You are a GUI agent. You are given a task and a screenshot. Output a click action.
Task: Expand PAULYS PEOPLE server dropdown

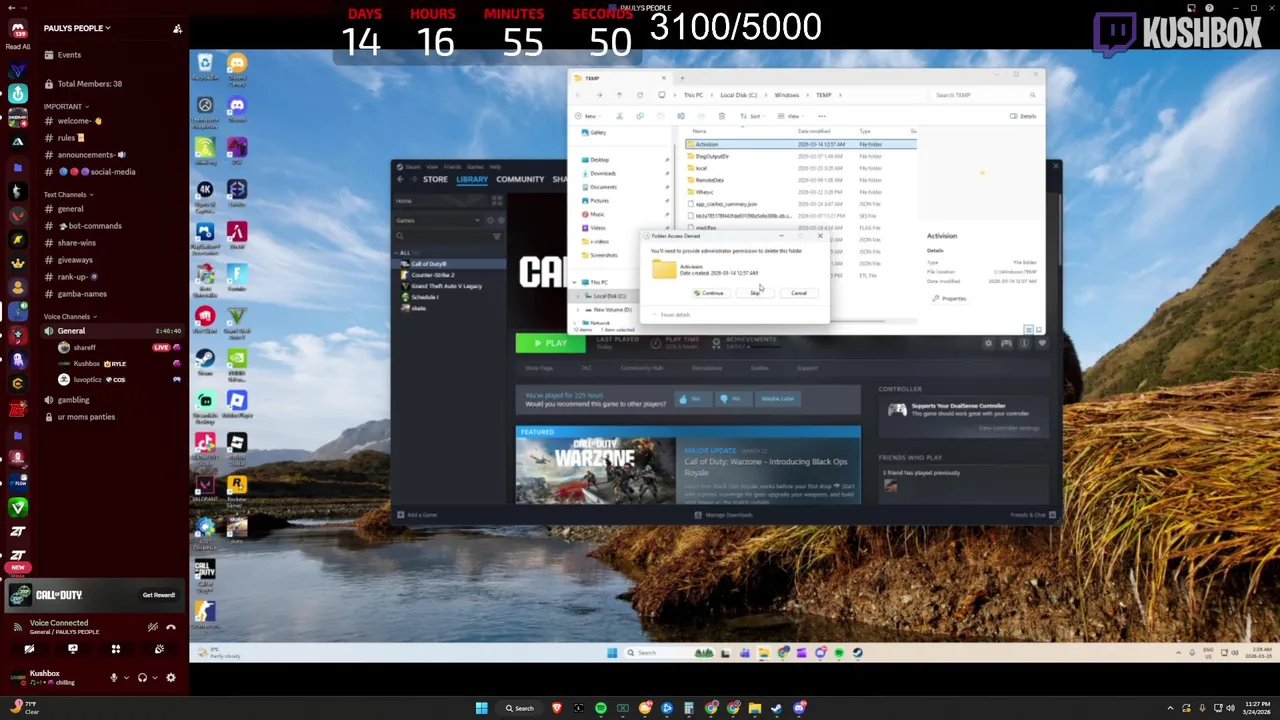coord(77,28)
